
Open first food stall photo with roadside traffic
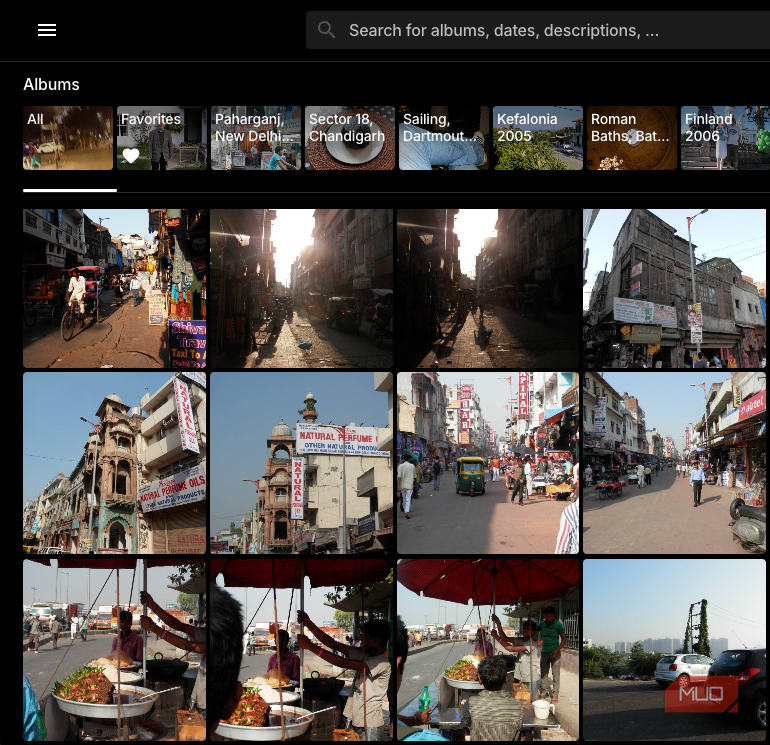pyautogui.click(x=114, y=650)
